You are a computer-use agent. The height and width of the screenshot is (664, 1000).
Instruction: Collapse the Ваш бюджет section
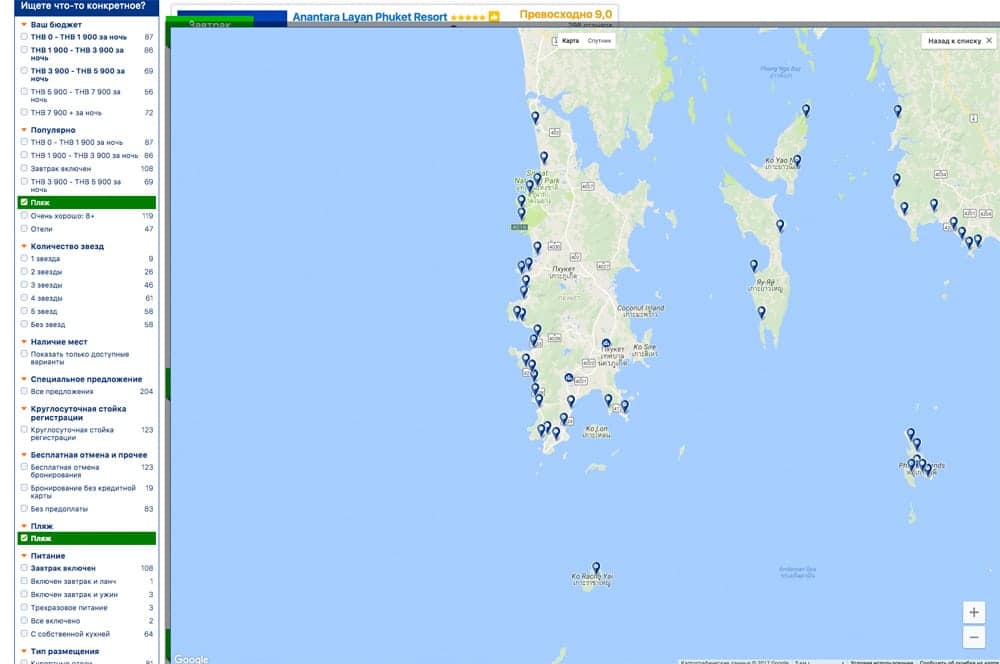coord(24,24)
